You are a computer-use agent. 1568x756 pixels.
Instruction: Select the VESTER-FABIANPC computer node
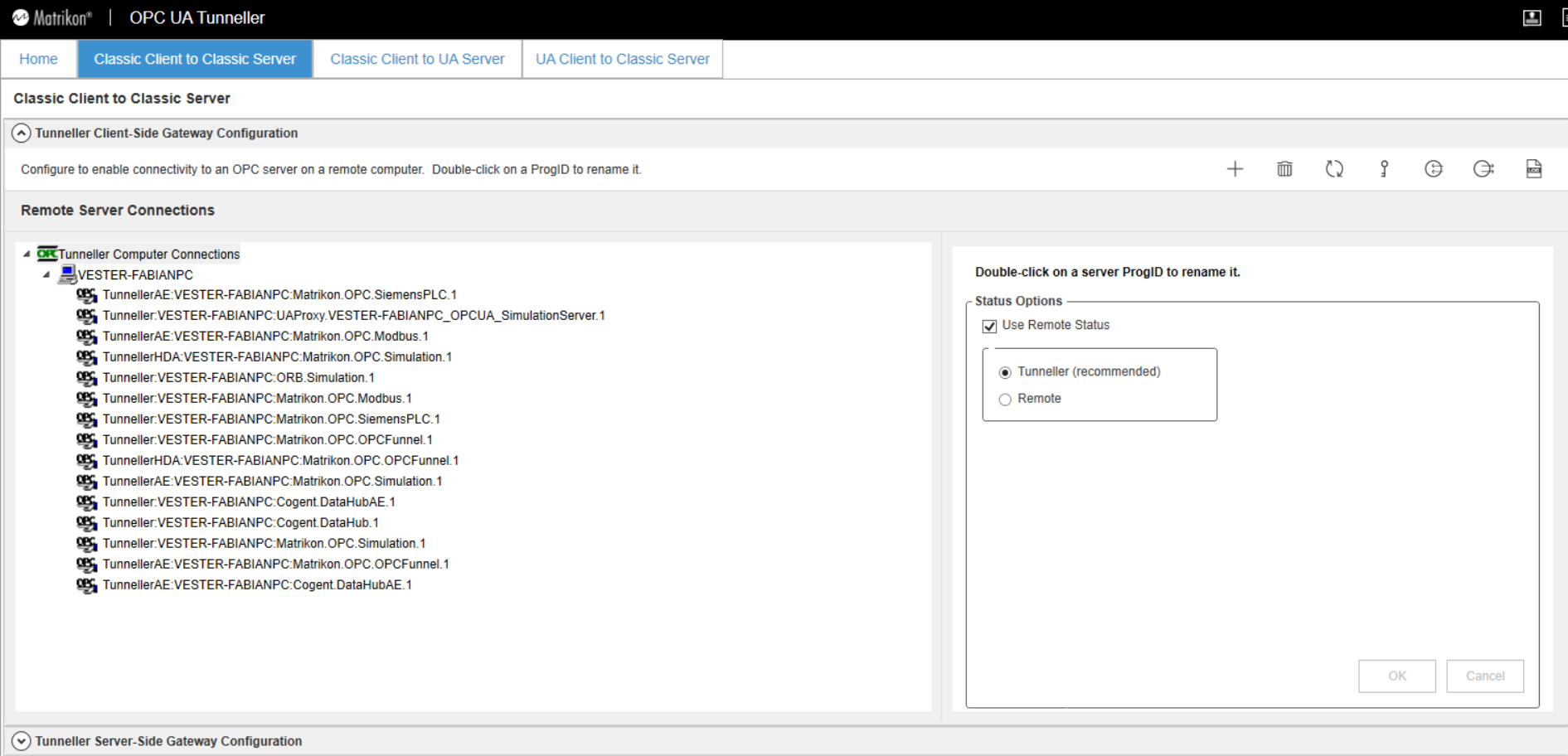(135, 275)
